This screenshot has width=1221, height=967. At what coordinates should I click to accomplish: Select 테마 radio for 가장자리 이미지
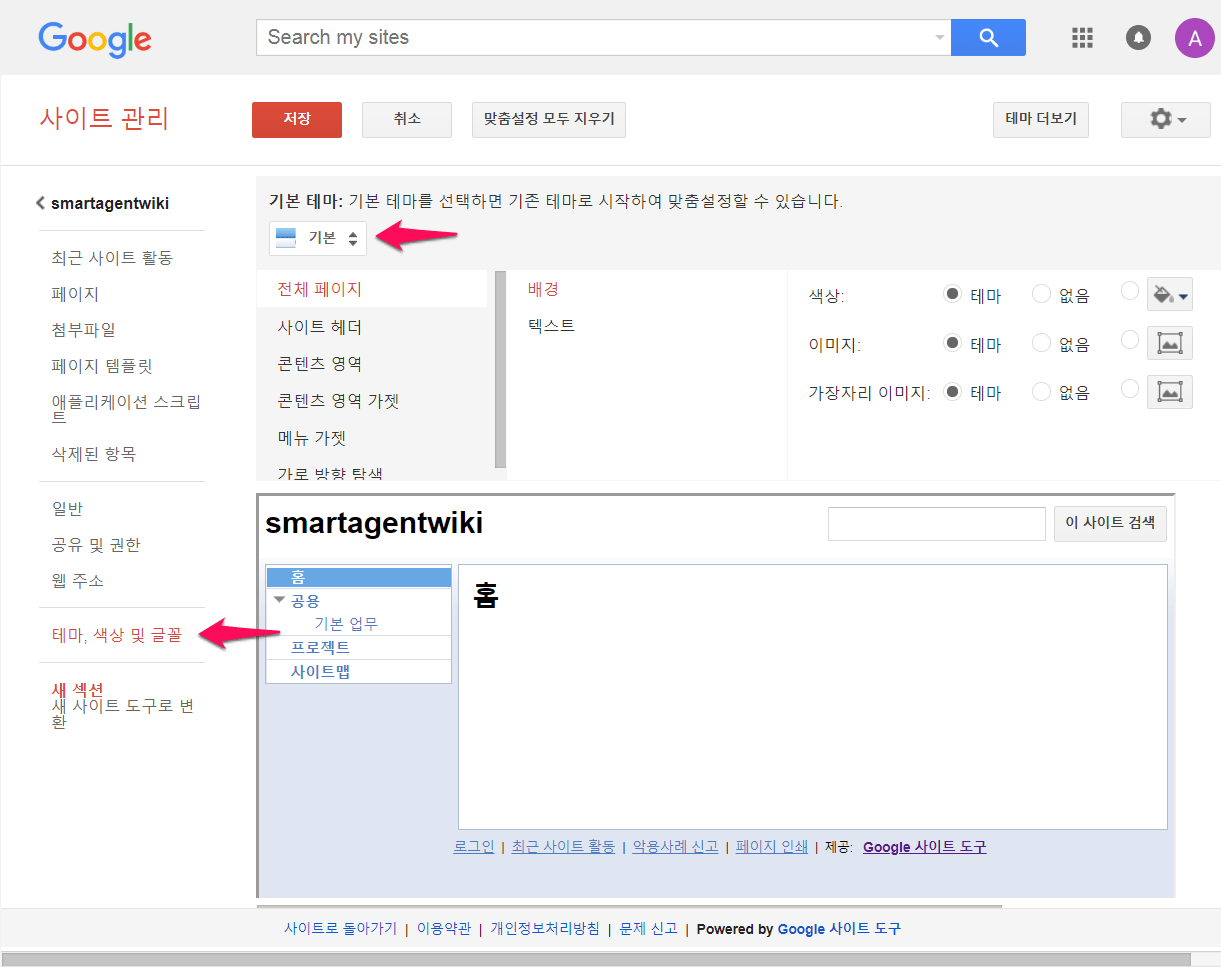[x=953, y=392]
